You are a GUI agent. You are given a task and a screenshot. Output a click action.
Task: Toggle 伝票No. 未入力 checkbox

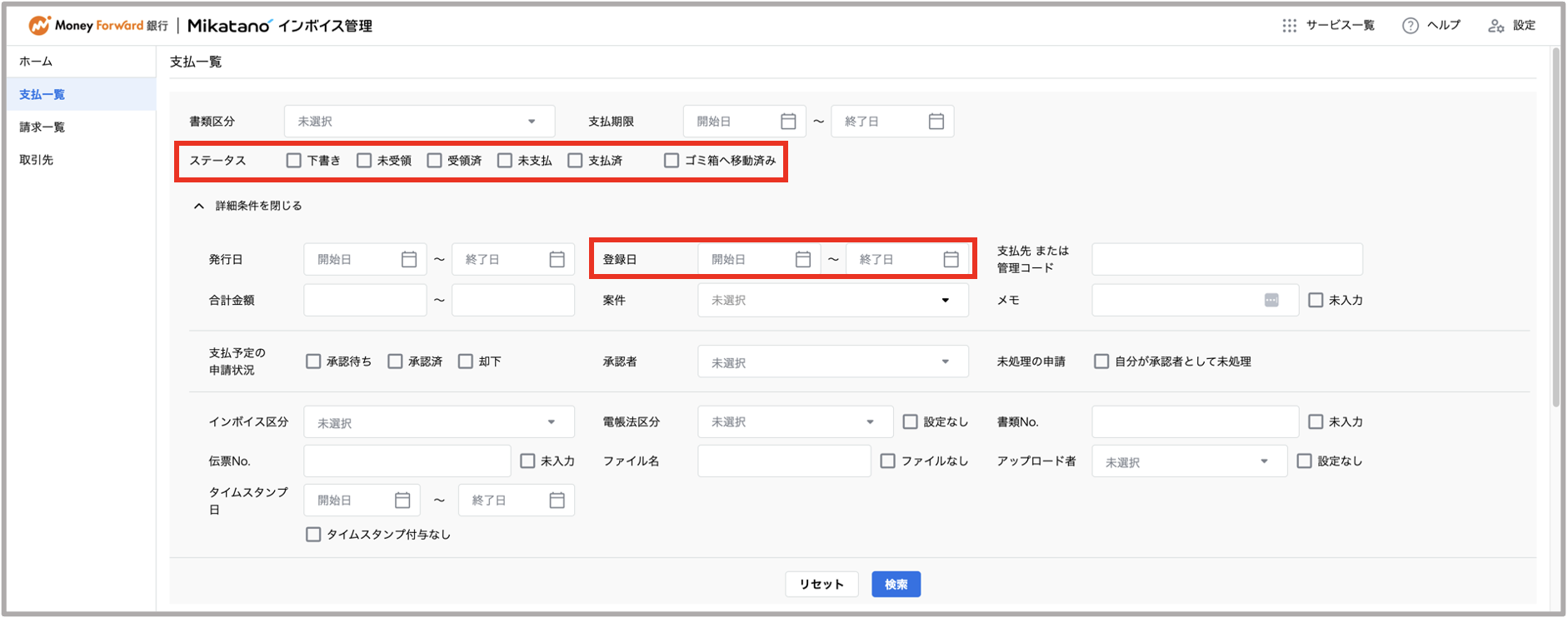(527, 461)
